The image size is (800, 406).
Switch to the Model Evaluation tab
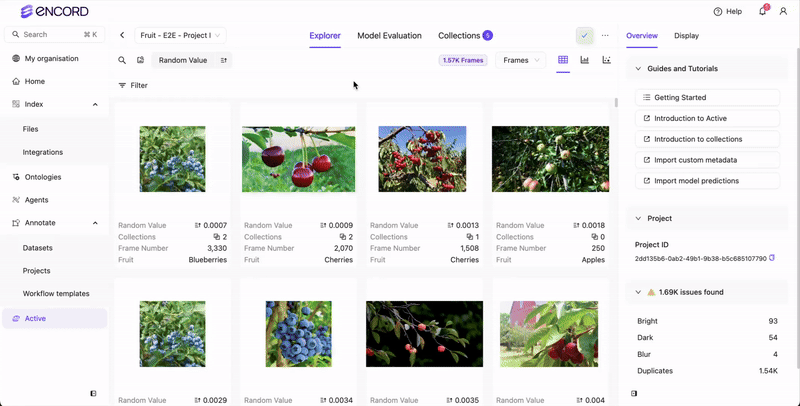coord(389,36)
